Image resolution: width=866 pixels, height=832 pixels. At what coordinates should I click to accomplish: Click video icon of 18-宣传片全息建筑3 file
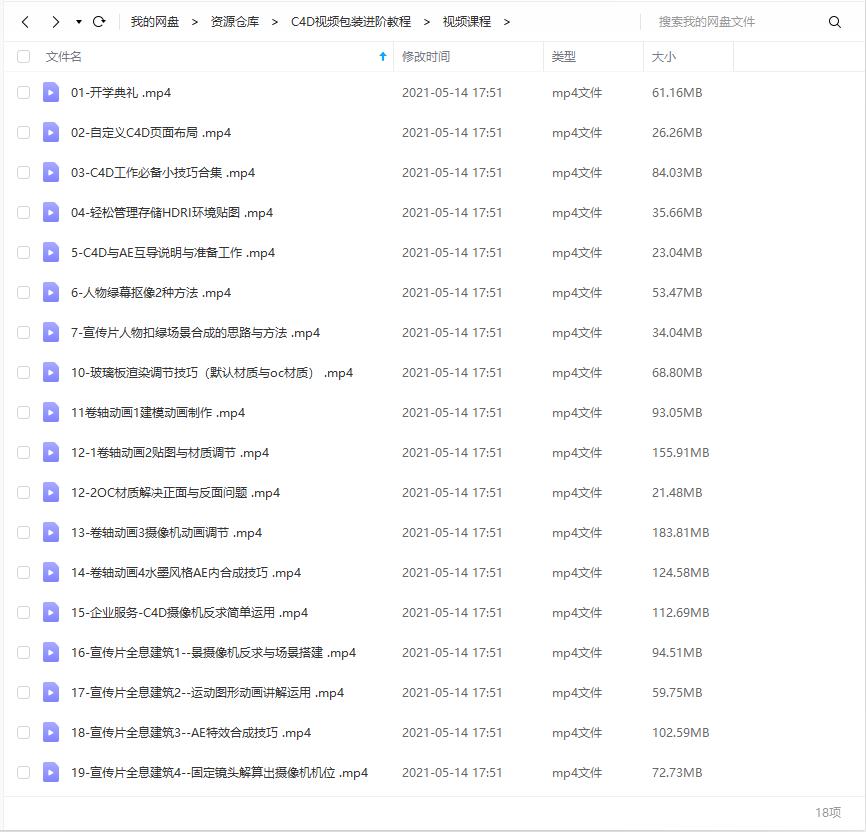click(x=51, y=733)
